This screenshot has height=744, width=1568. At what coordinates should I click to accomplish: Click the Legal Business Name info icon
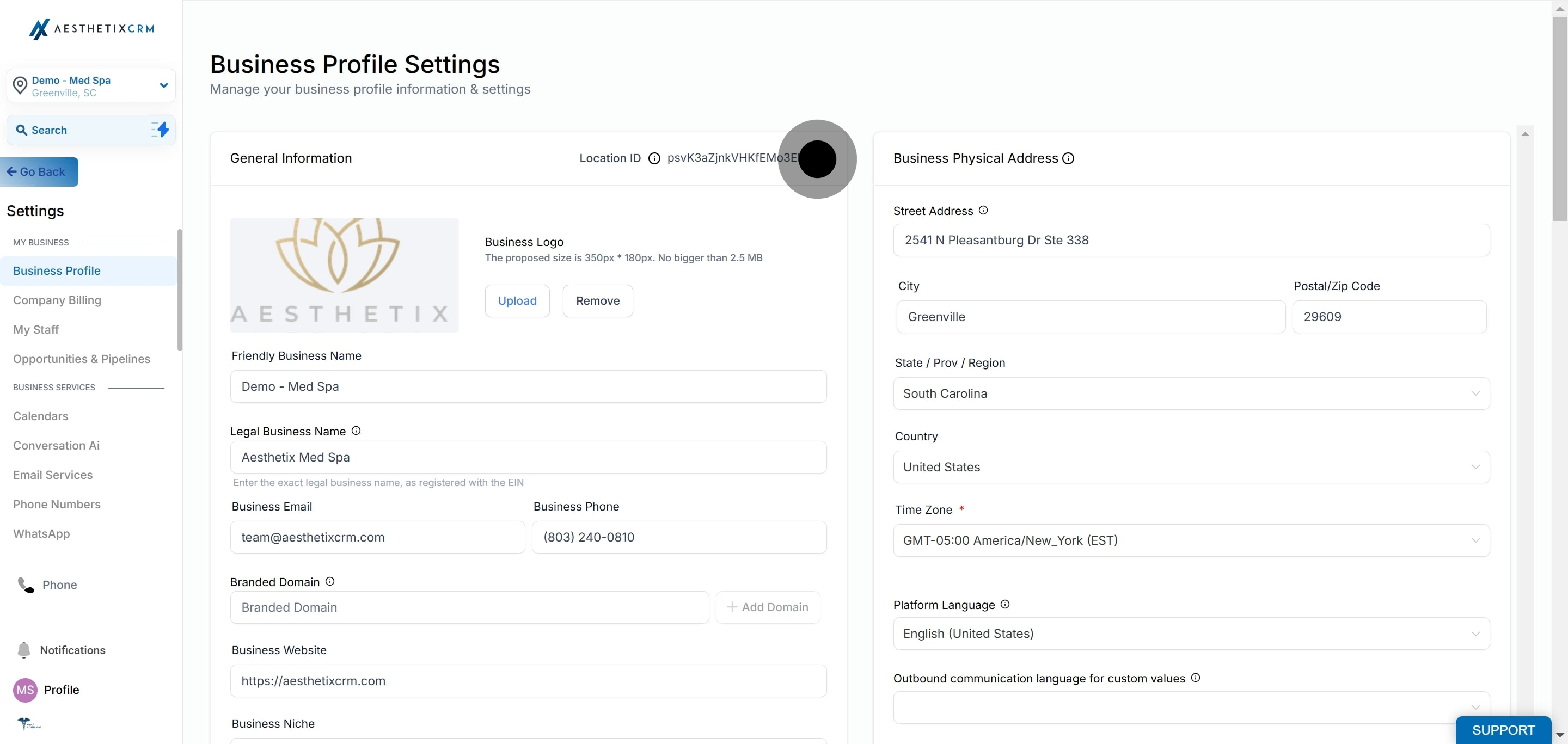pyautogui.click(x=356, y=431)
